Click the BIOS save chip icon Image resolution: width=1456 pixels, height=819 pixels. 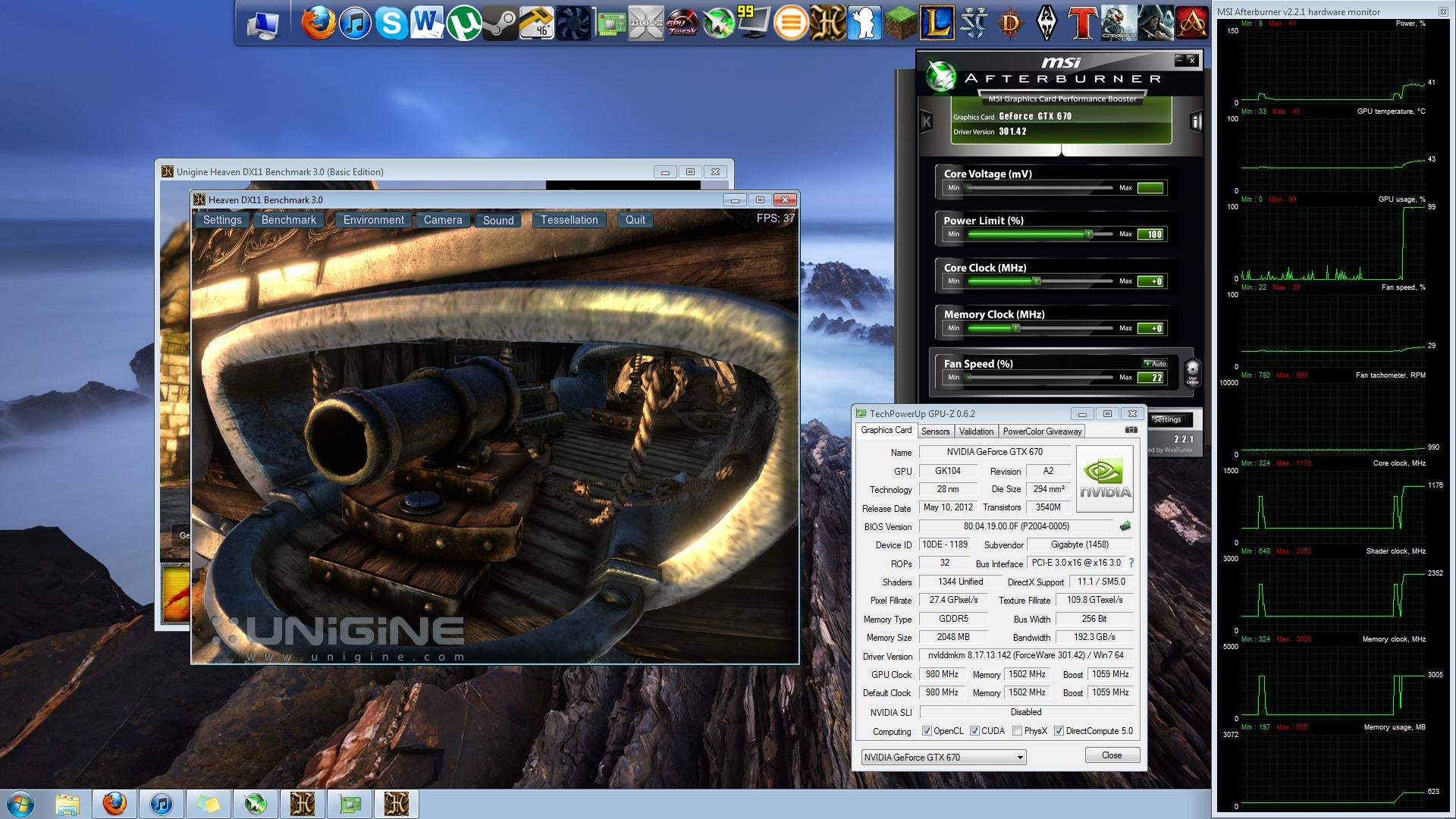[x=1125, y=526]
